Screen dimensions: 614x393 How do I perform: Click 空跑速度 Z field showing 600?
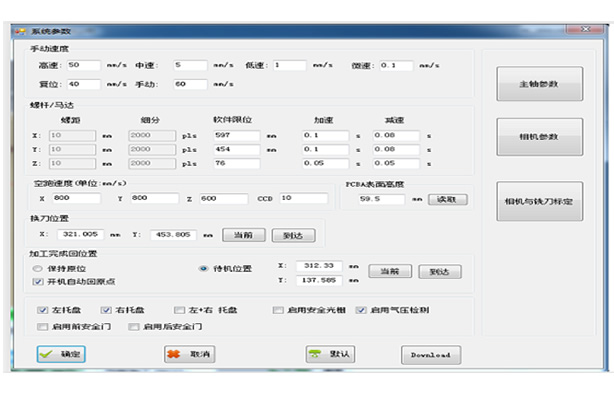(224, 199)
